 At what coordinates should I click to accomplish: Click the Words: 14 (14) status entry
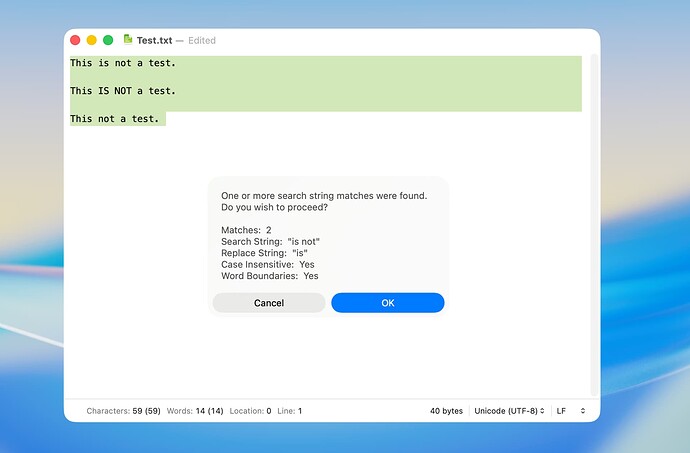195,411
